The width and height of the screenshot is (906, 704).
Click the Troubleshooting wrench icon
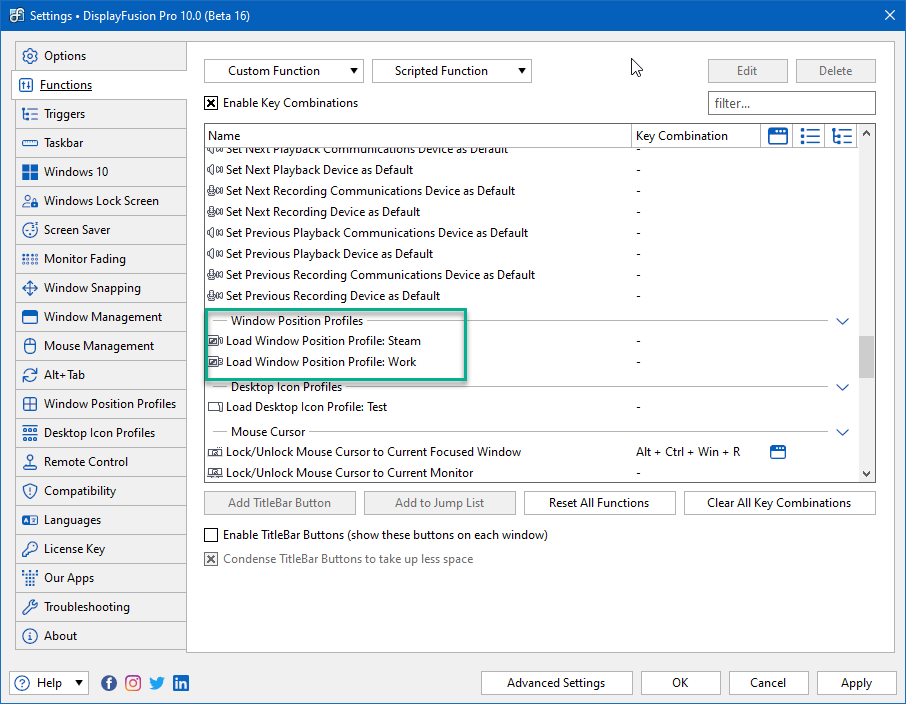click(x=30, y=607)
